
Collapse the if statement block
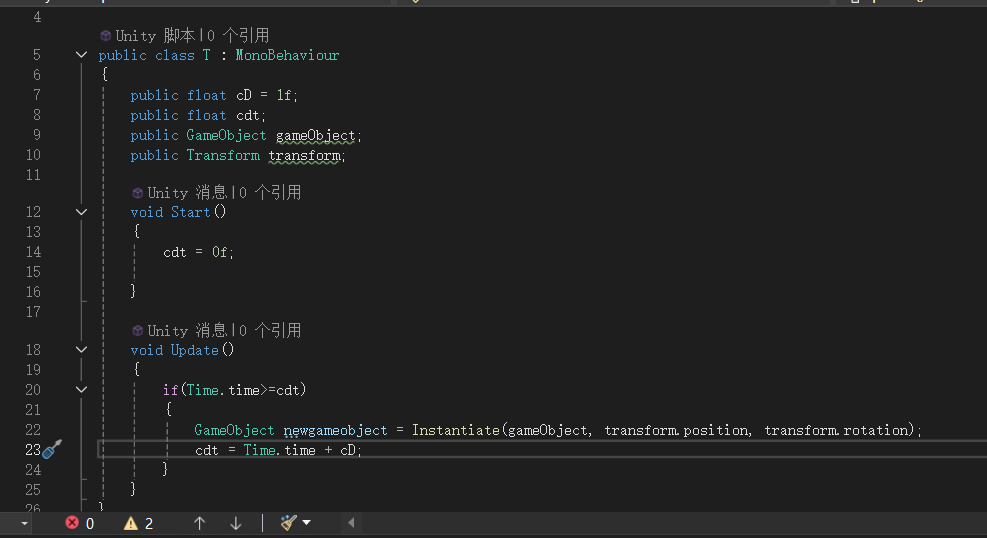(x=81, y=389)
